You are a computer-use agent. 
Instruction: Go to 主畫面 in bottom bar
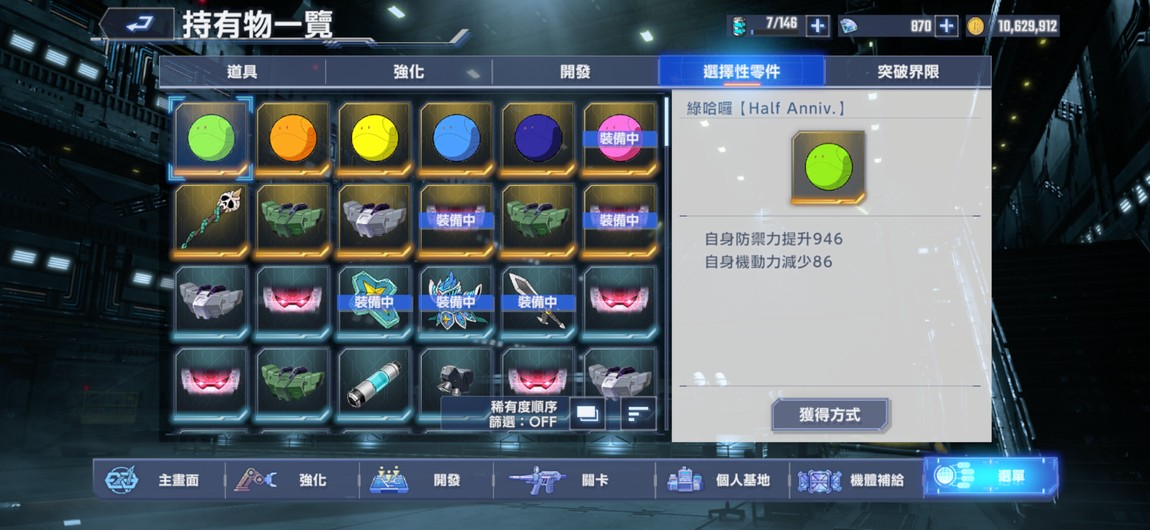tap(160, 480)
